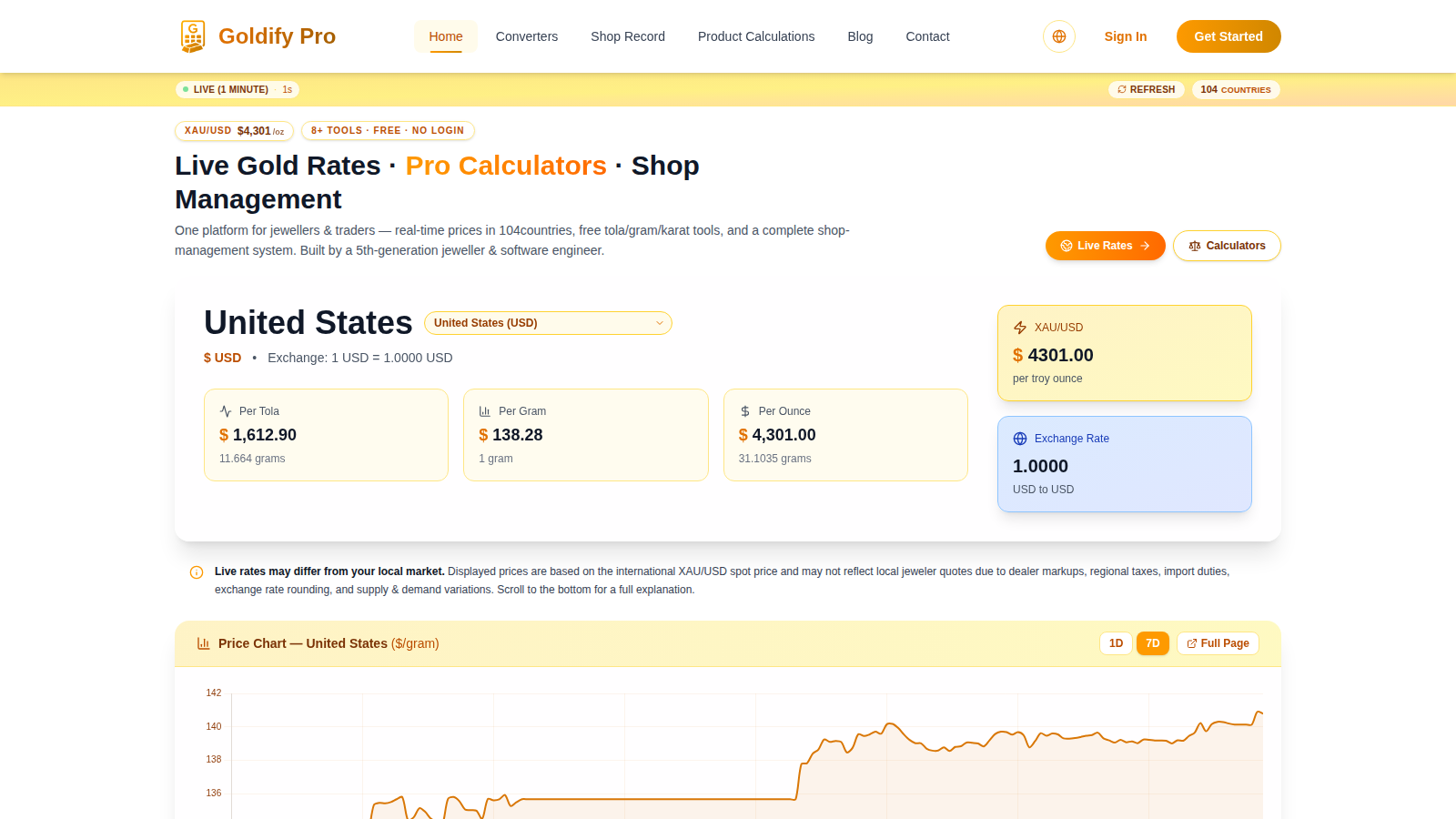Click the price chart line area
Image resolution: width=1456 pixels, height=819 pixels.
pos(747,757)
